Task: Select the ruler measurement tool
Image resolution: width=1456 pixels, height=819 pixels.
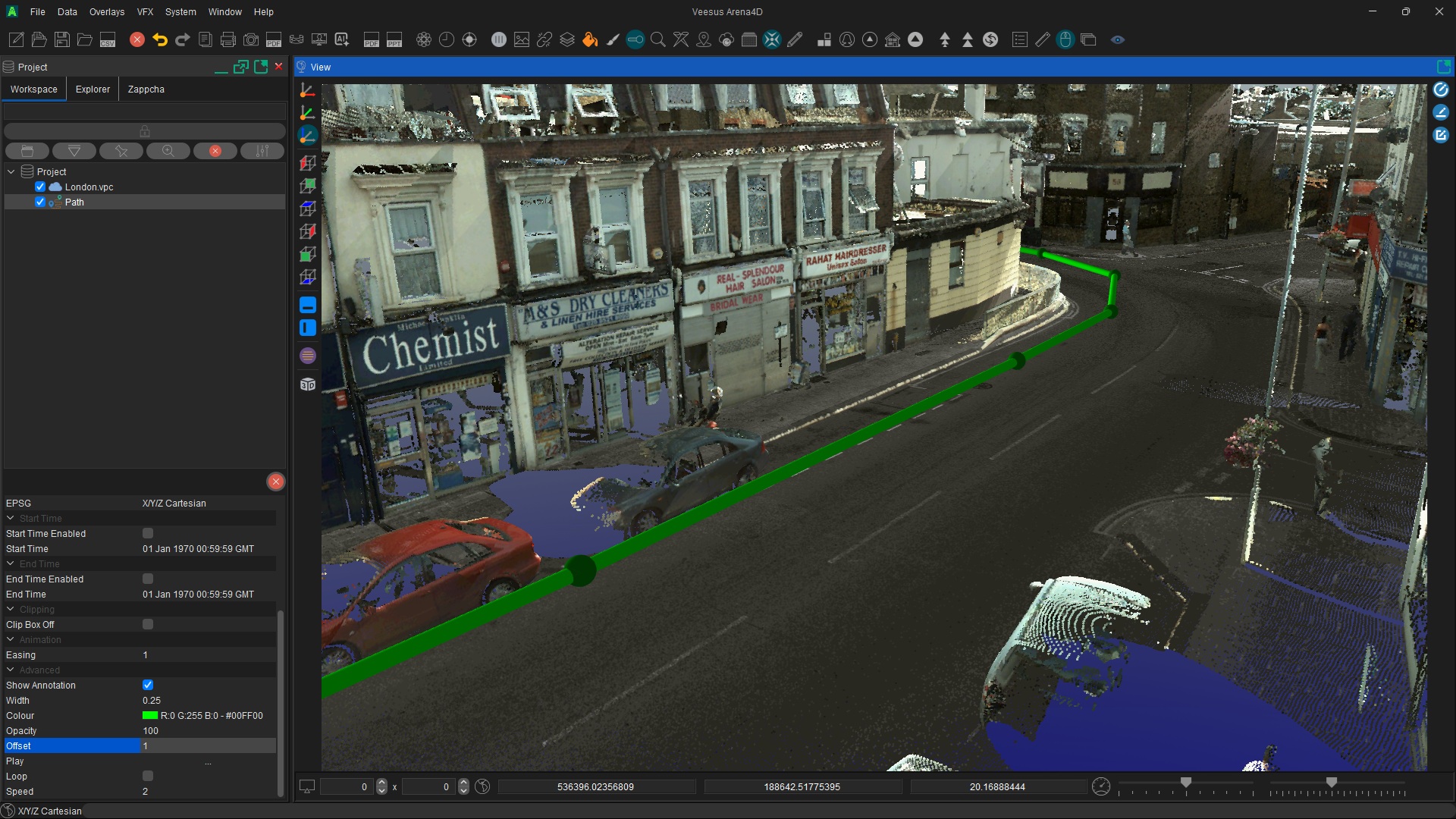Action: coord(1043,40)
